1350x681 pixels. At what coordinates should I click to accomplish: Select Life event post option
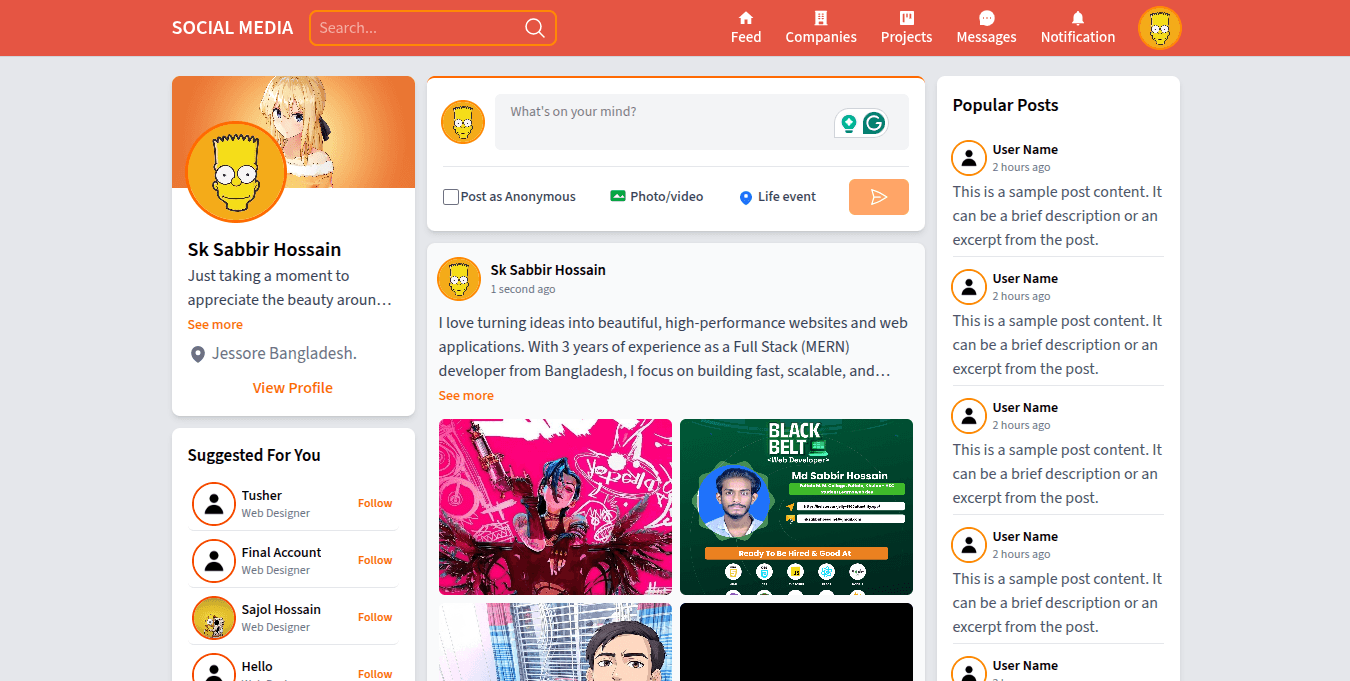(777, 197)
